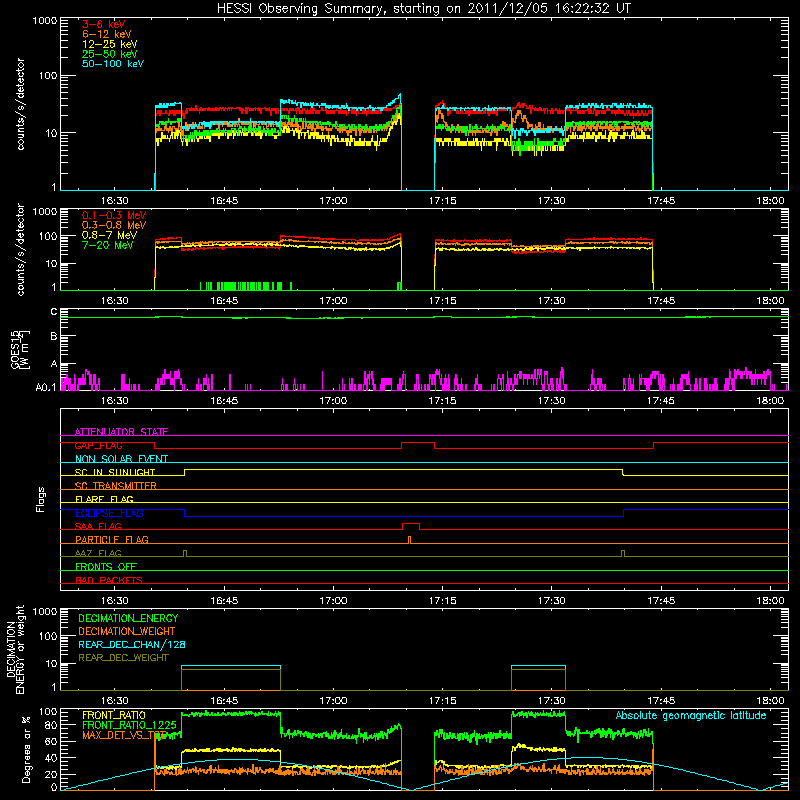Click the 17:00 tick label under the top keV plot
This screenshot has width=800, height=800.
[x=333, y=201]
